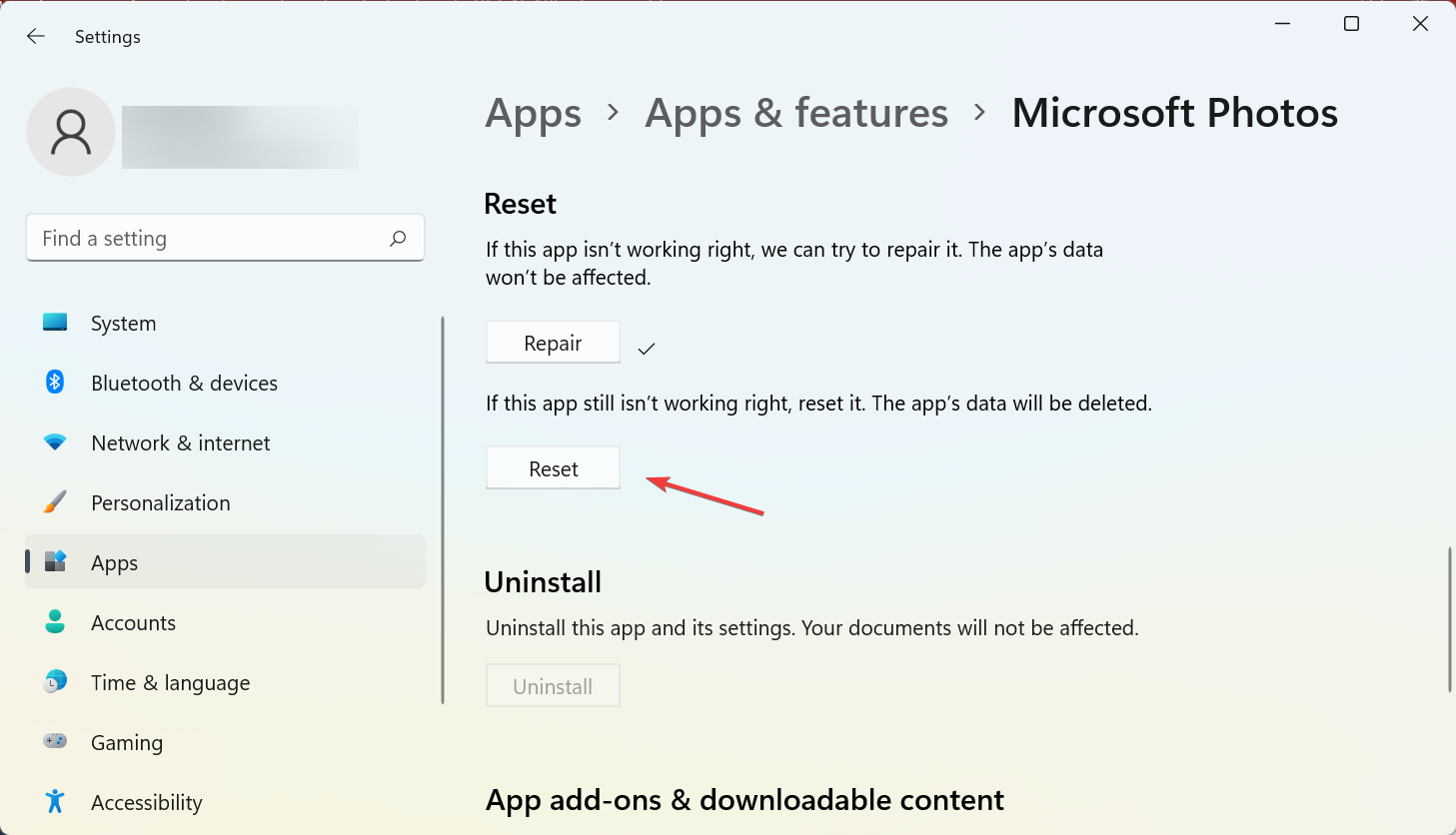Click the Personalization paintbrush icon

(x=55, y=502)
